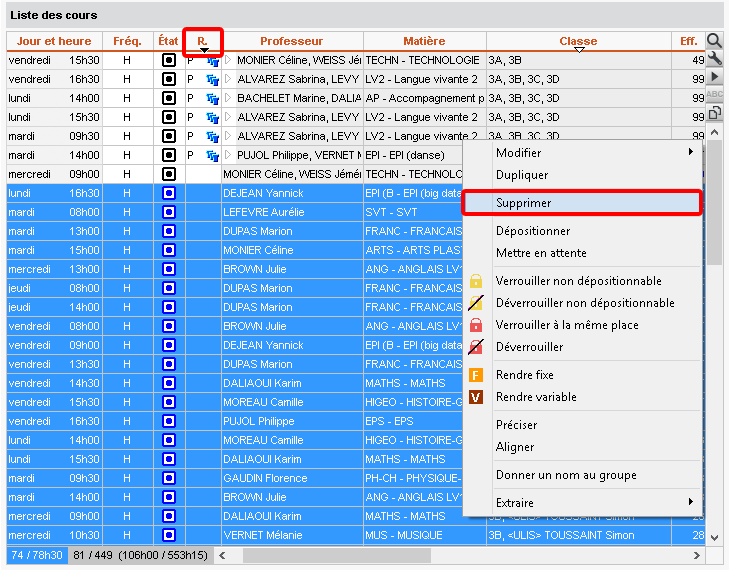Click state icon of LEFEVRE Aurélie row
The image size is (732, 570).
coord(169,212)
